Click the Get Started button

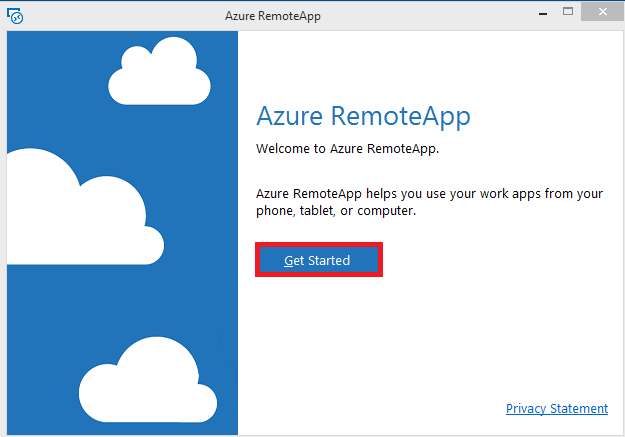[318, 260]
